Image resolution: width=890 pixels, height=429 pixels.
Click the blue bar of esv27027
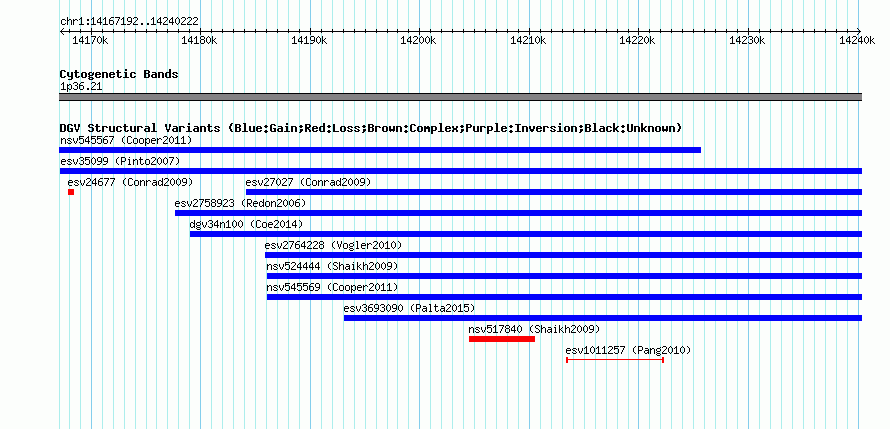click(x=554, y=192)
